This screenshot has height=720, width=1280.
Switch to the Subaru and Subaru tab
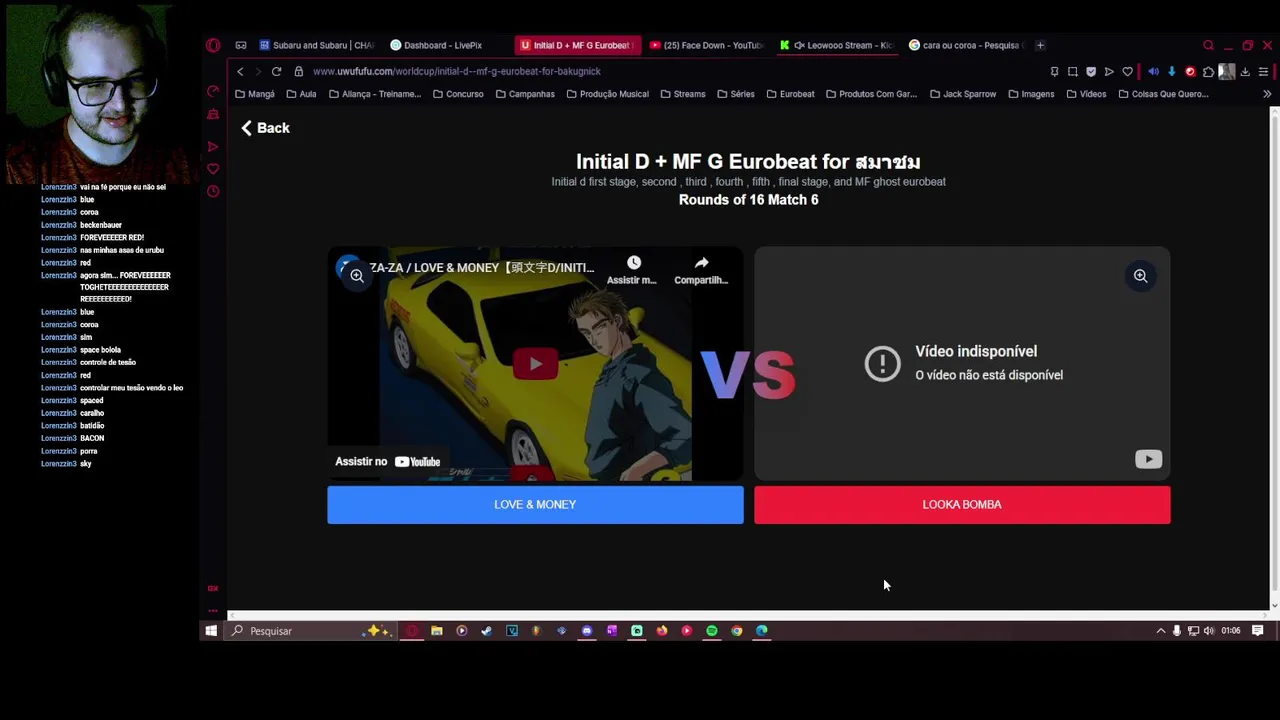coord(317,45)
